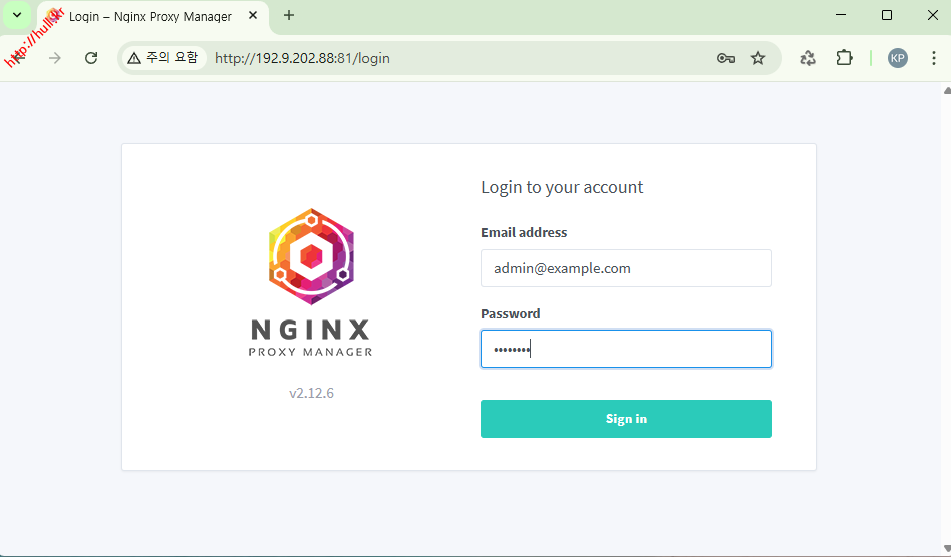This screenshot has width=951, height=557.
Task: Click the browser back arrow
Action: (x=18, y=58)
